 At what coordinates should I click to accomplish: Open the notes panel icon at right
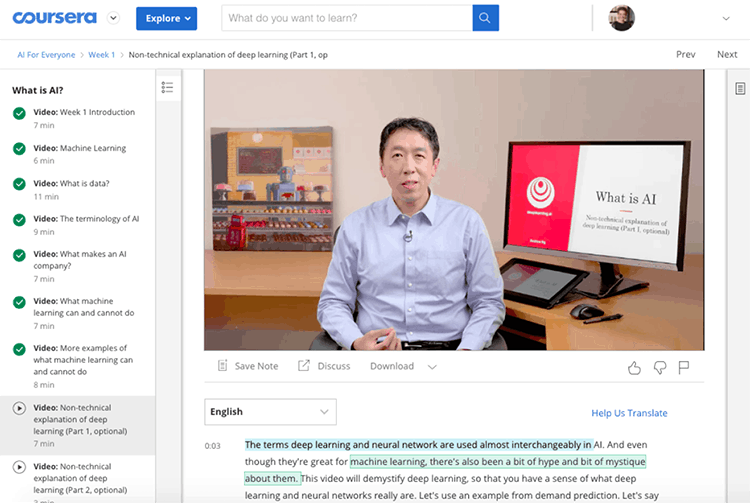[739, 88]
